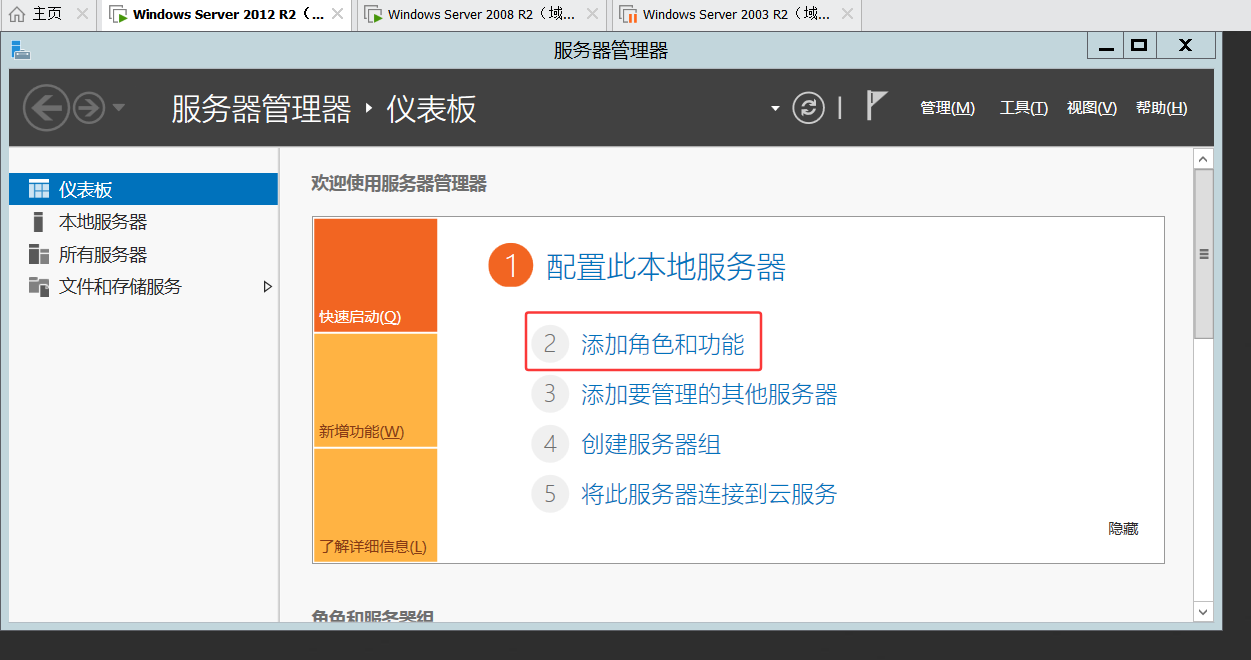The height and width of the screenshot is (660, 1251).
Task: Select 仪表板 in the sidebar
Action: (x=144, y=189)
